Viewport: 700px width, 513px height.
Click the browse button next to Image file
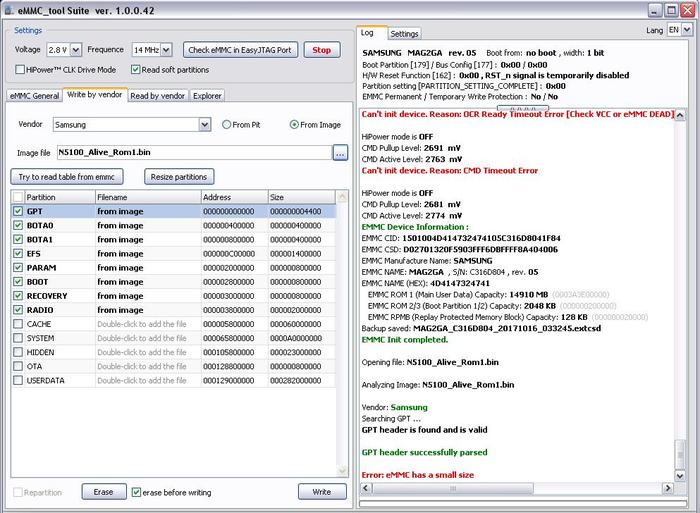(340, 153)
